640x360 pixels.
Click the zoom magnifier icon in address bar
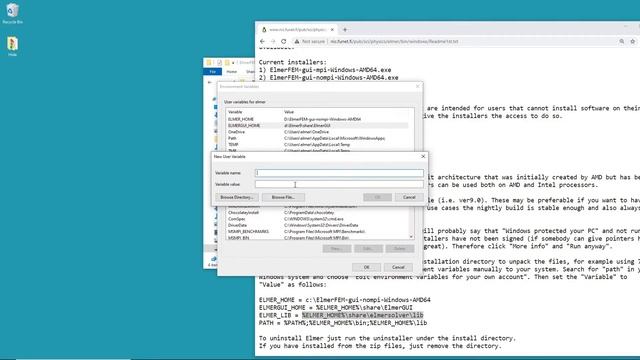click(622, 41)
